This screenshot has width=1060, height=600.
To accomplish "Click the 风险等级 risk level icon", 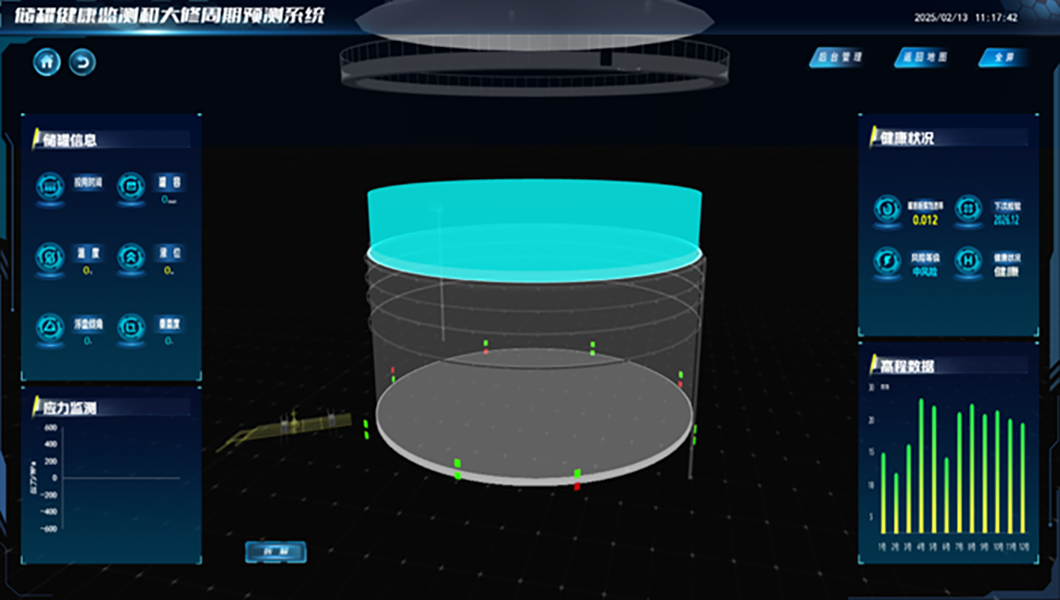I will tap(886, 260).
